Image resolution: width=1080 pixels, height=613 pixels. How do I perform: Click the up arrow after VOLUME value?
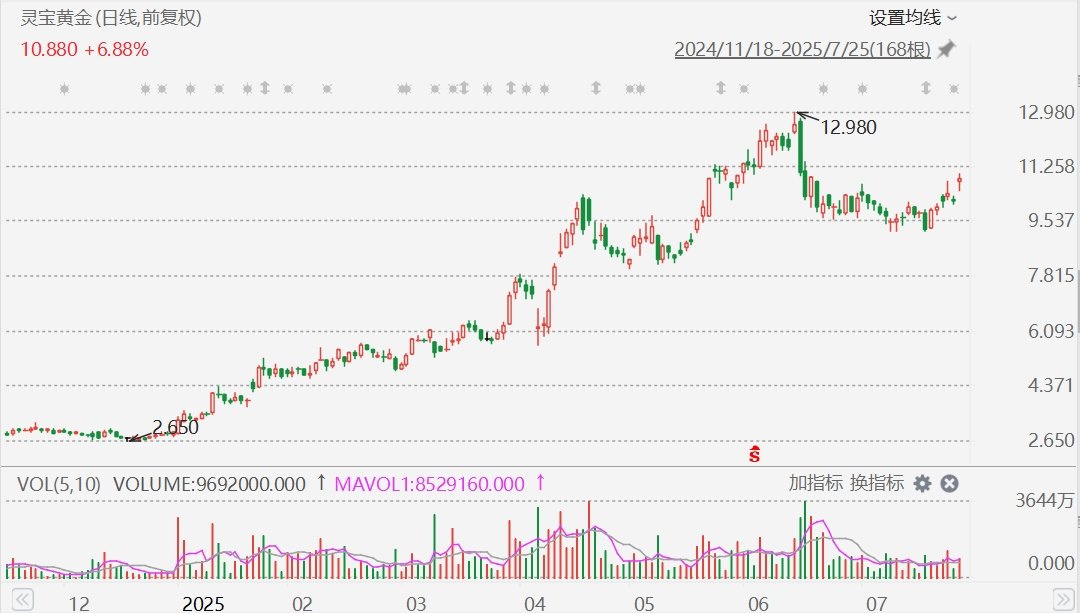[x=320, y=482]
